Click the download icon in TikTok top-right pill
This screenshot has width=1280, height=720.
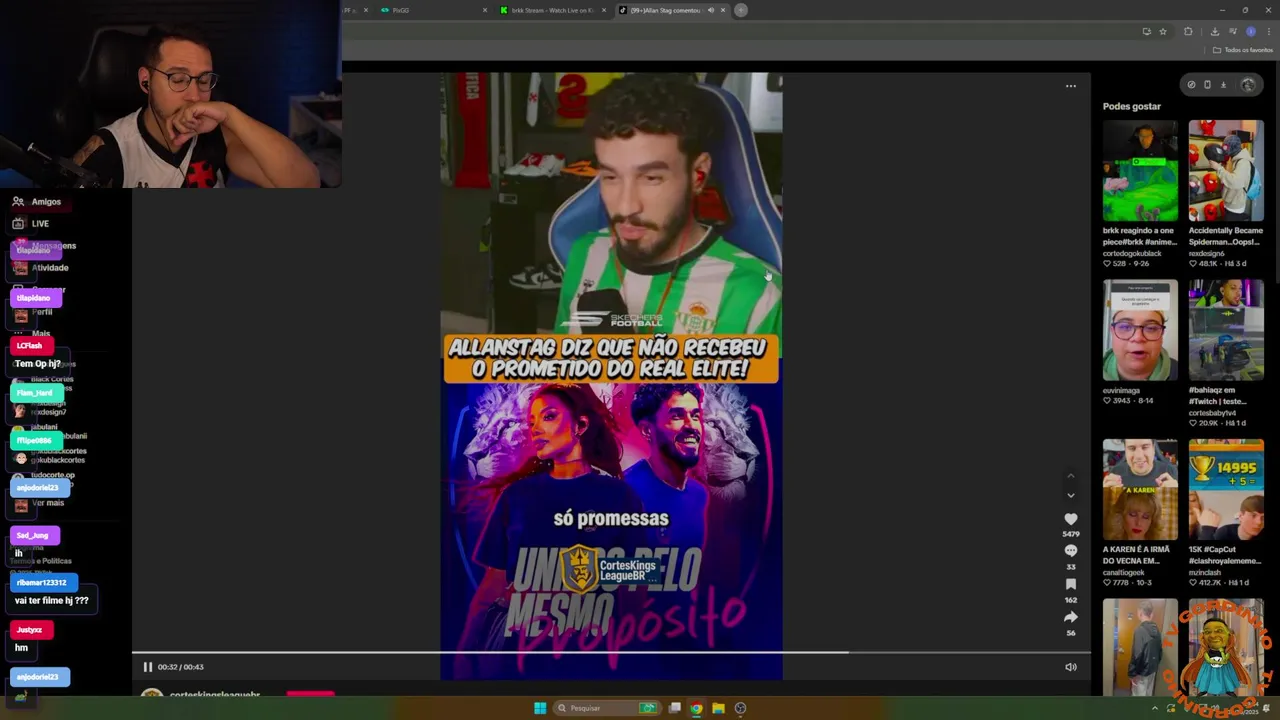[x=1223, y=85]
